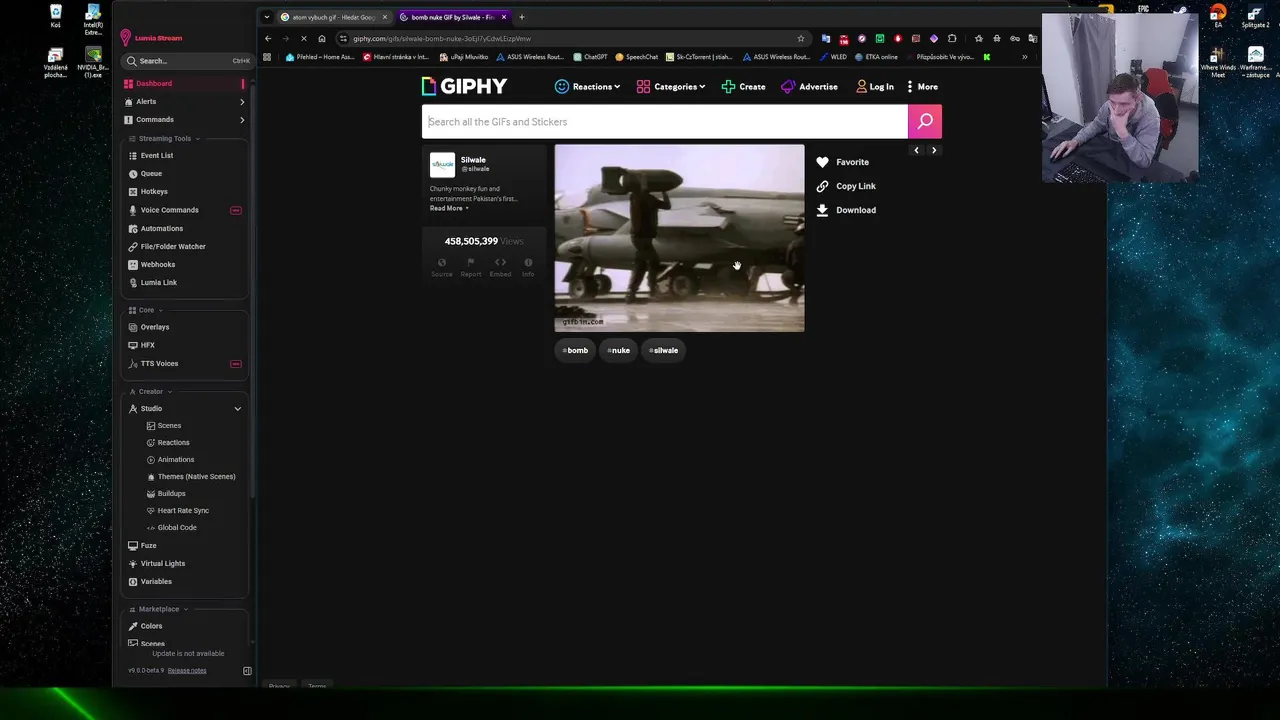
Task: Open Giphy Reactions dropdown
Action: pos(588,87)
